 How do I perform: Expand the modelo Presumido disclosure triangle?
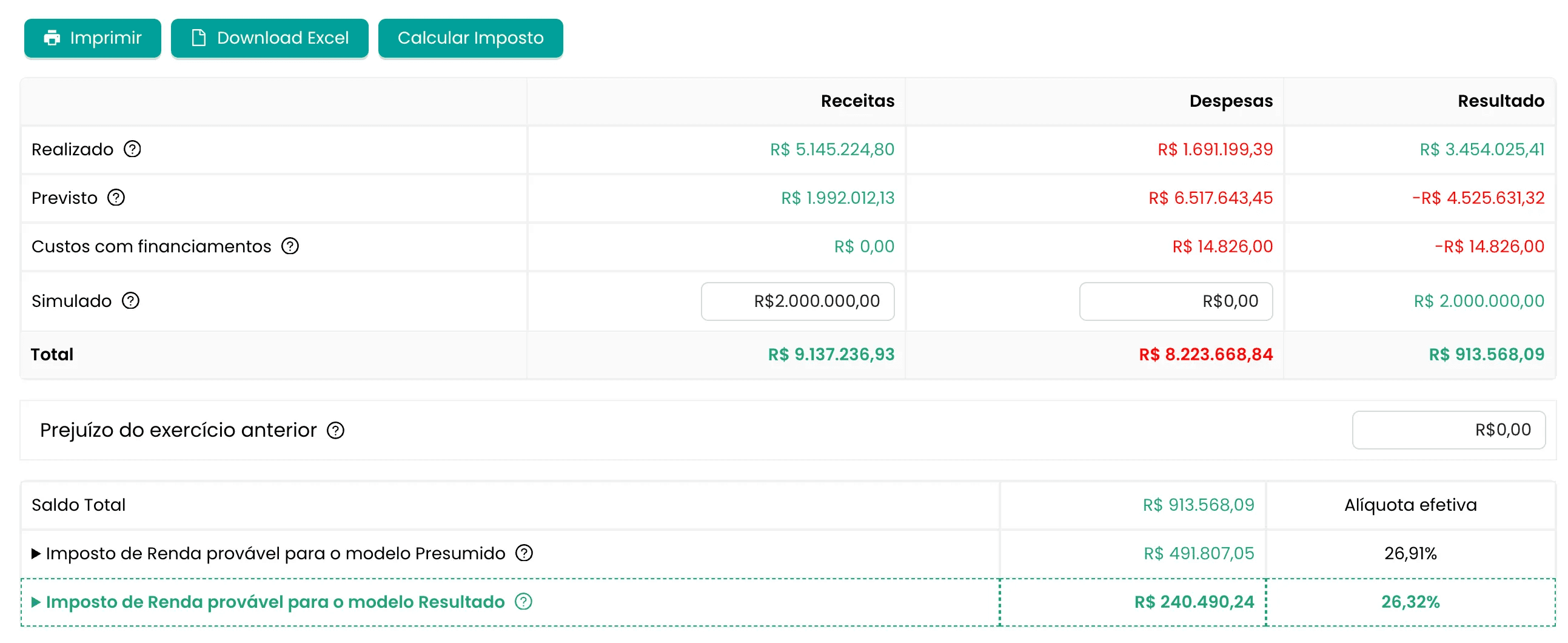(x=36, y=553)
